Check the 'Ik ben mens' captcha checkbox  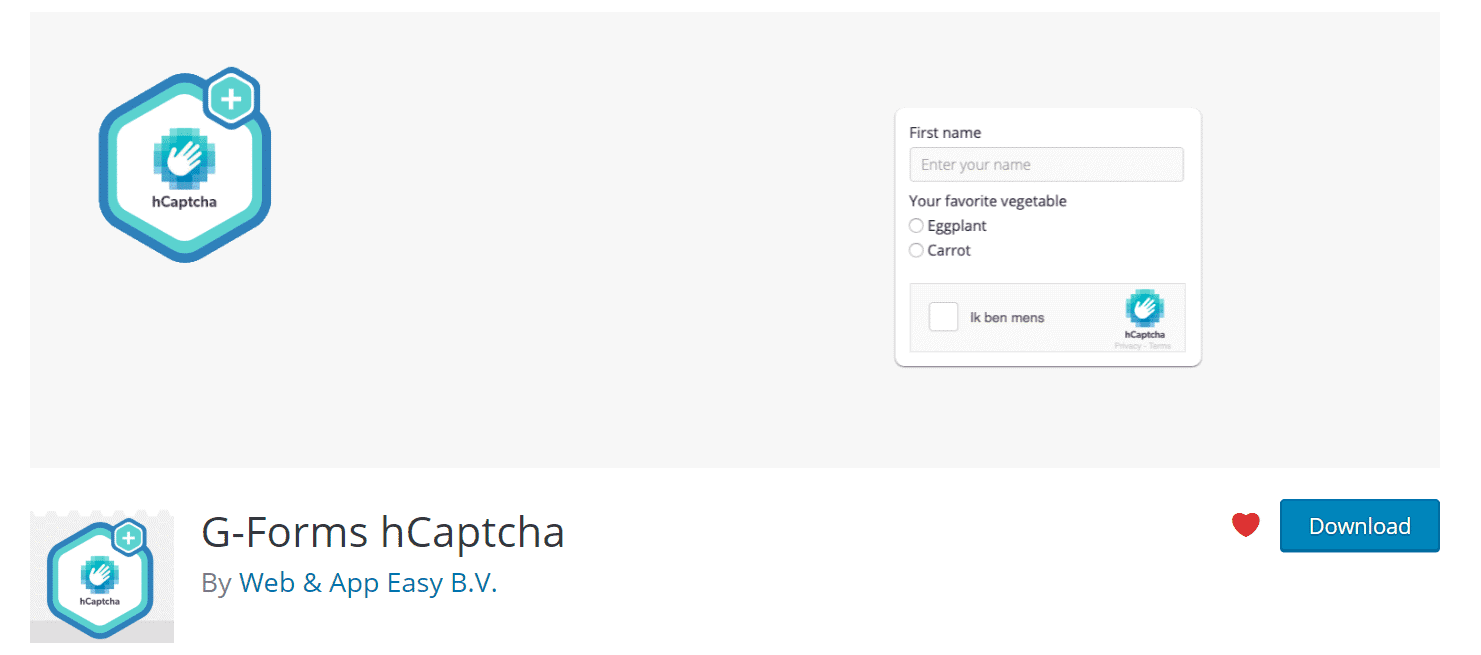(x=943, y=316)
